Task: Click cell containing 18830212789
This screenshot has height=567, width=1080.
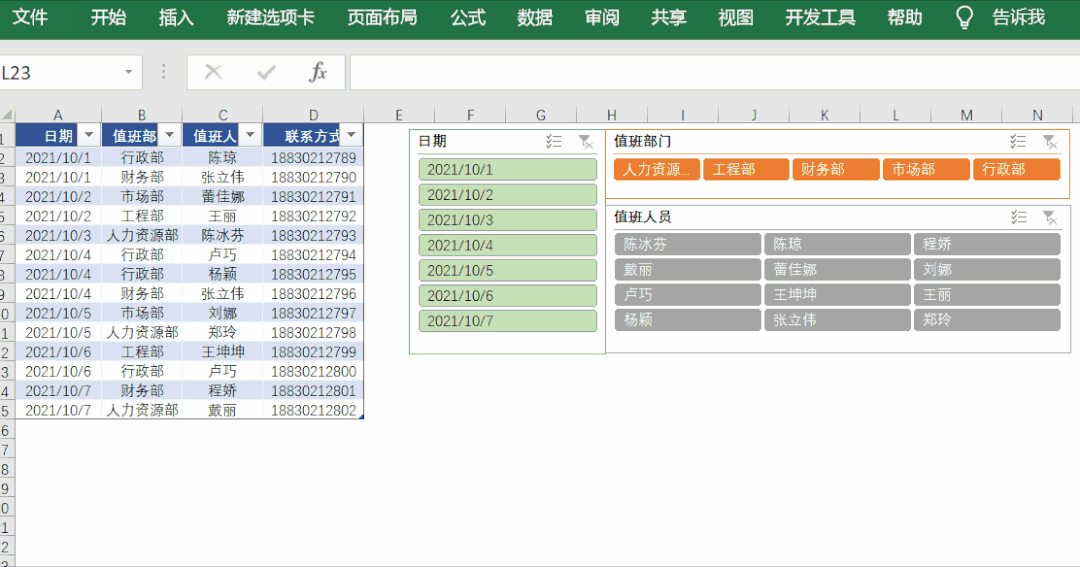Action: (x=313, y=158)
